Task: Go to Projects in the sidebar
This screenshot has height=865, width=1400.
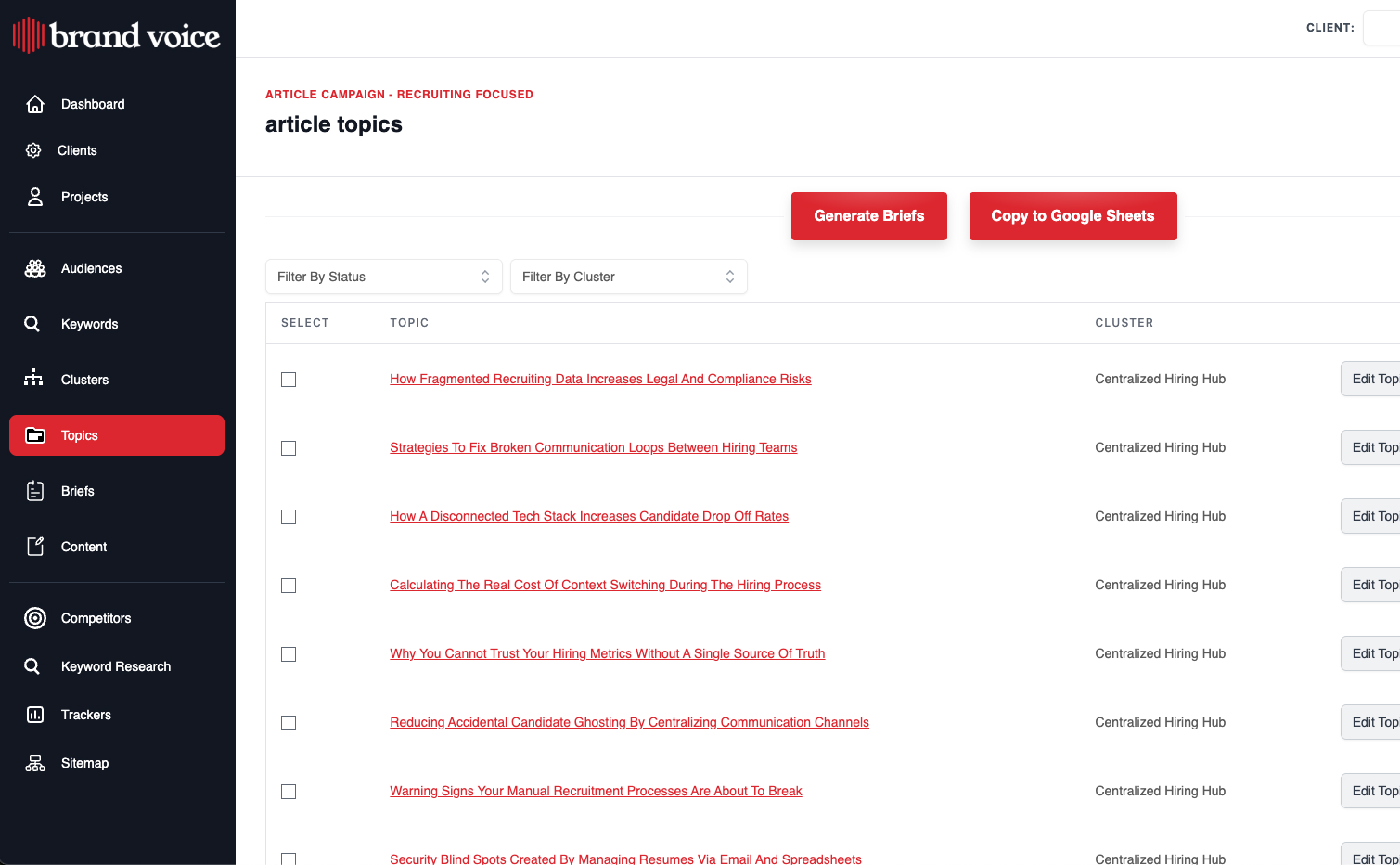Action: [x=84, y=197]
